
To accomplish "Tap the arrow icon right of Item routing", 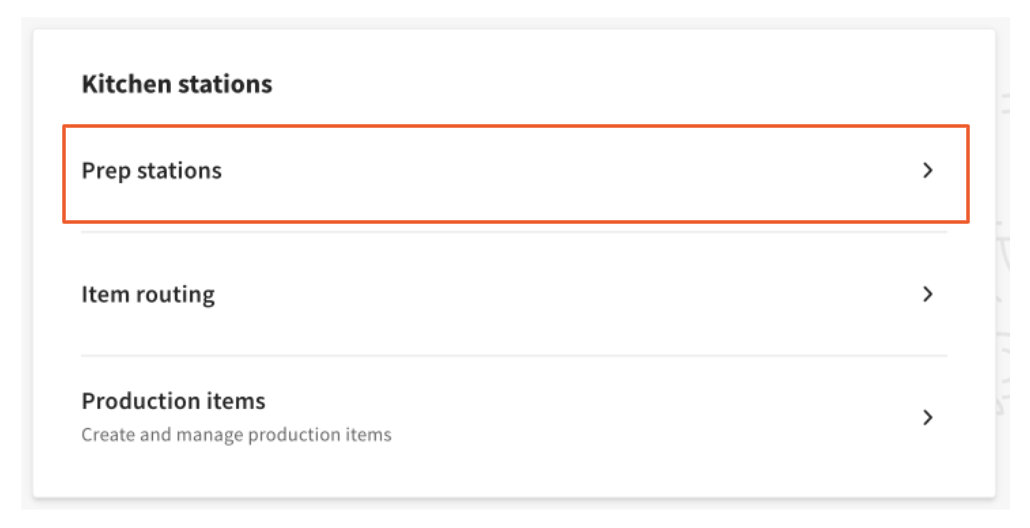I will (x=927, y=294).
